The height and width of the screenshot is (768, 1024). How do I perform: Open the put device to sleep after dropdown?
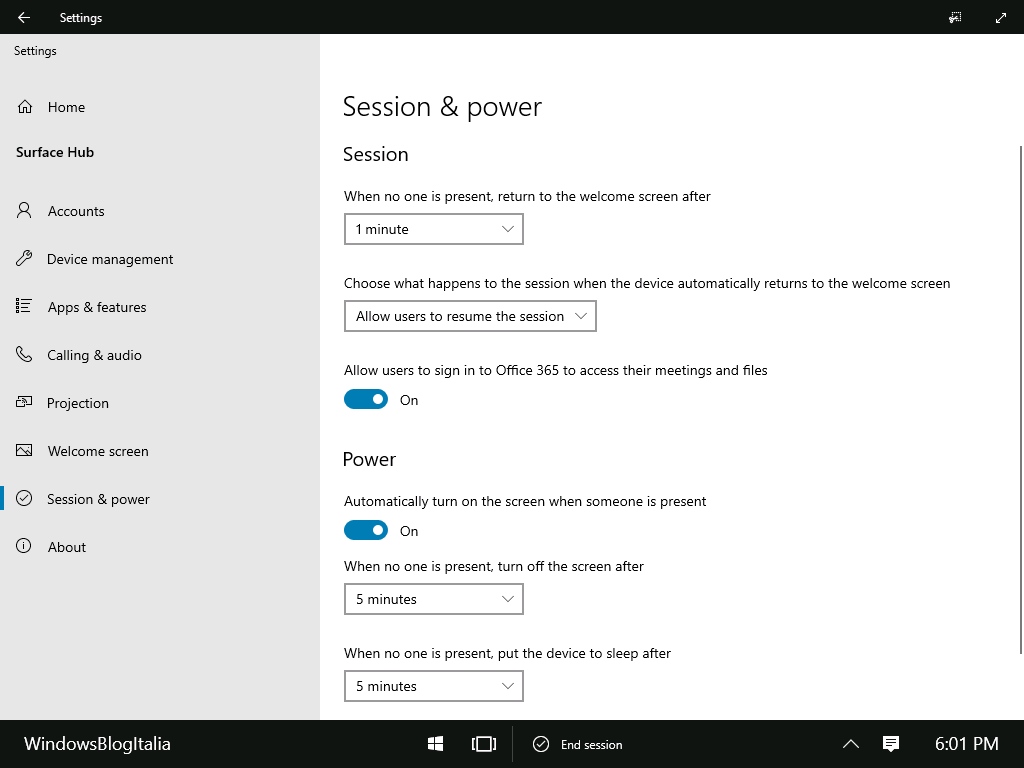point(434,686)
